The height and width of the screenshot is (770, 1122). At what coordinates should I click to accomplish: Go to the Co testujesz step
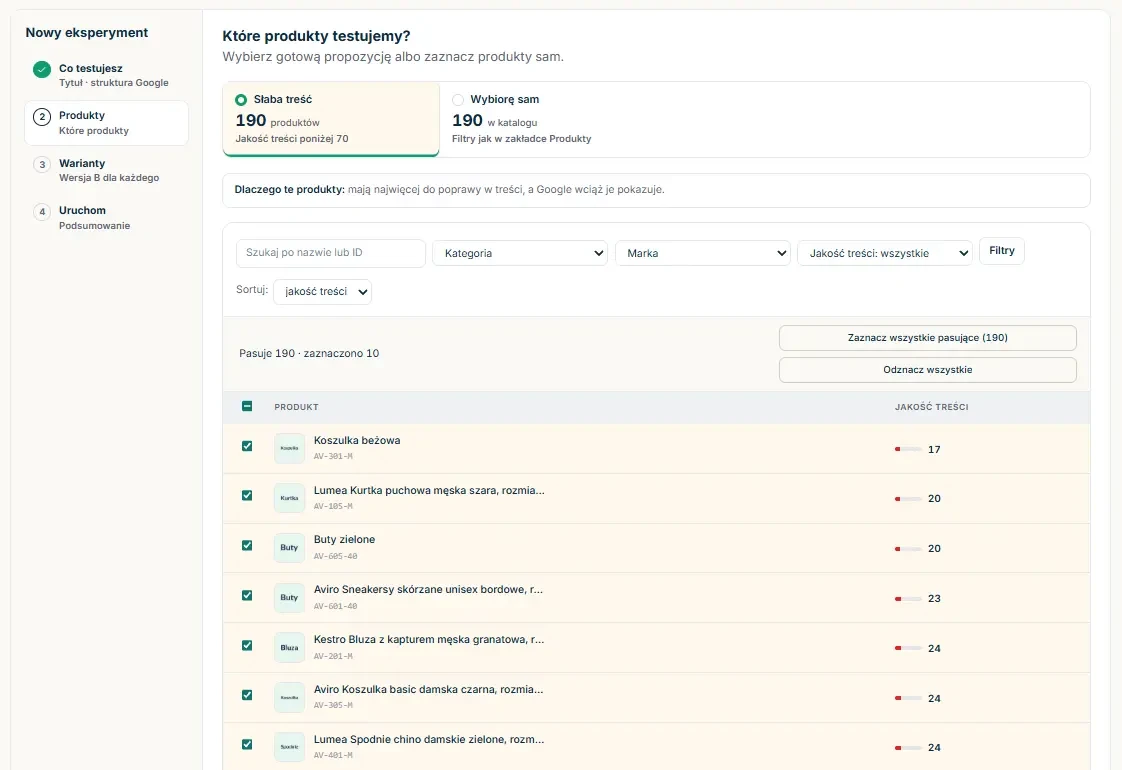click(107, 75)
